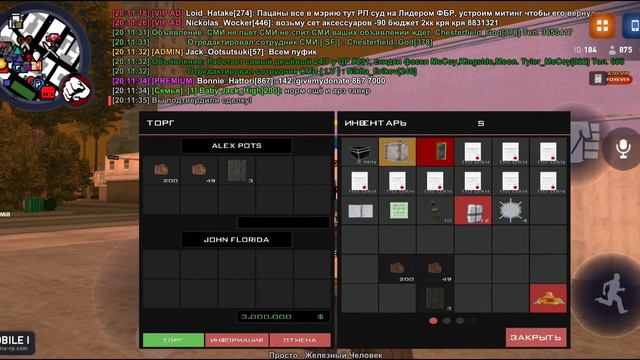Select the black chest item in inventory
This screenshot has height=360, width=640.
(x=359, y=152)
